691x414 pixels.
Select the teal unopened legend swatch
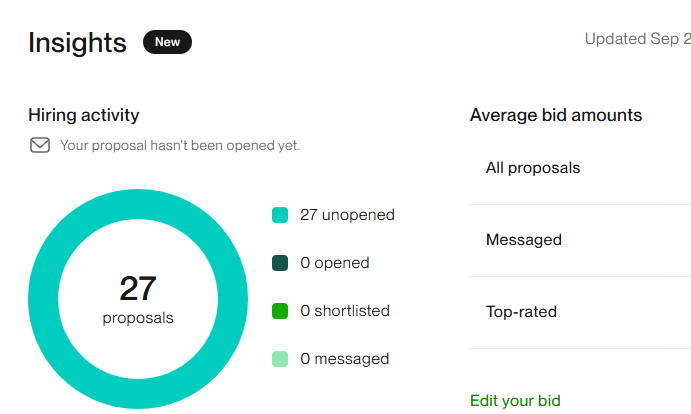(280, 215)
